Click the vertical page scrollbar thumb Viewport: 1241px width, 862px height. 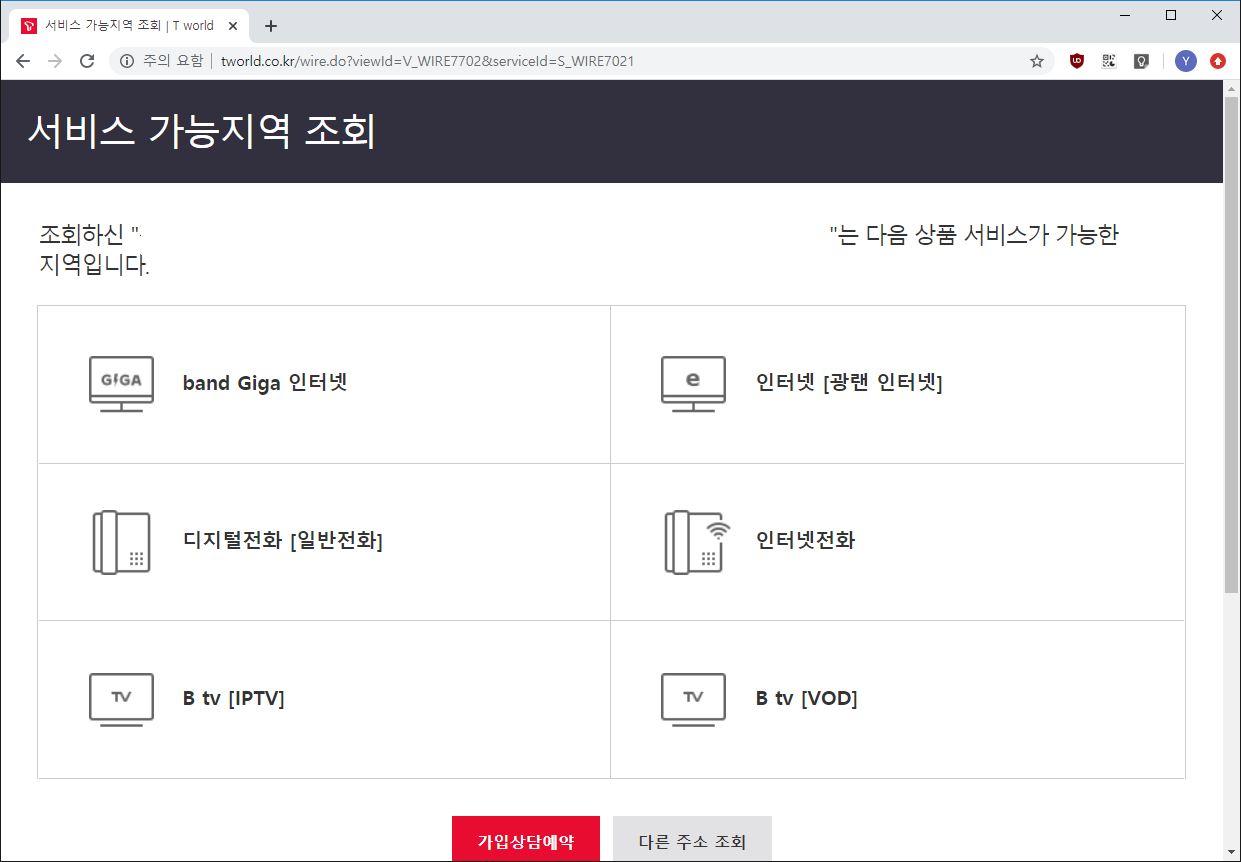click(1232, 345)
